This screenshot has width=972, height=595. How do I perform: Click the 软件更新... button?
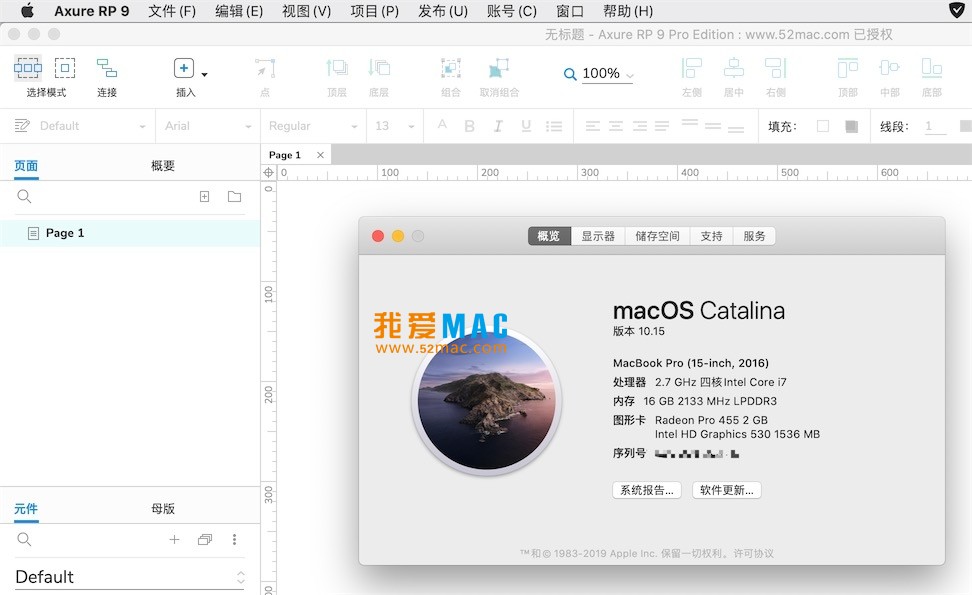tap(727, 490)
